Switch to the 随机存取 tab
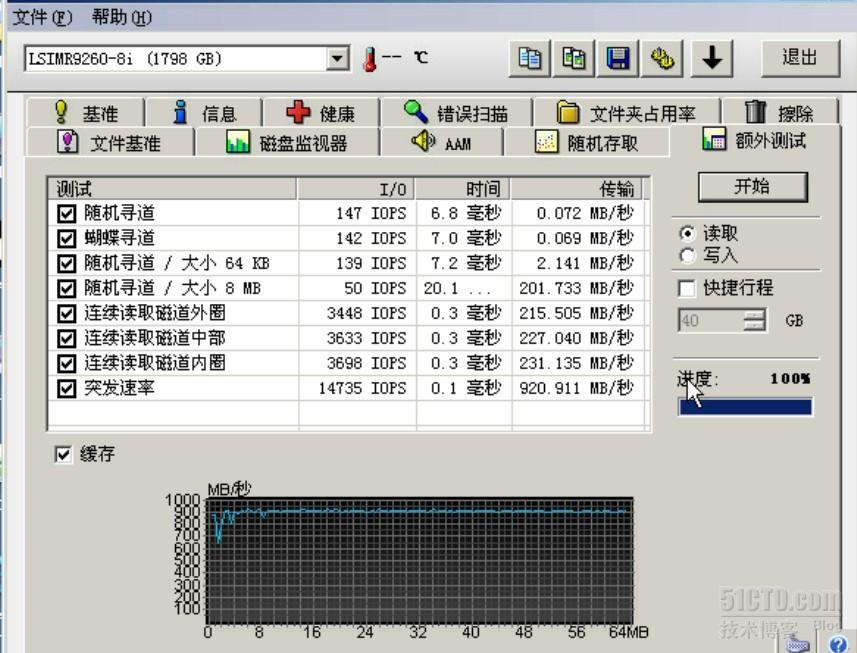The width and height of the screenshot is (857, 653). click(587, 143)
